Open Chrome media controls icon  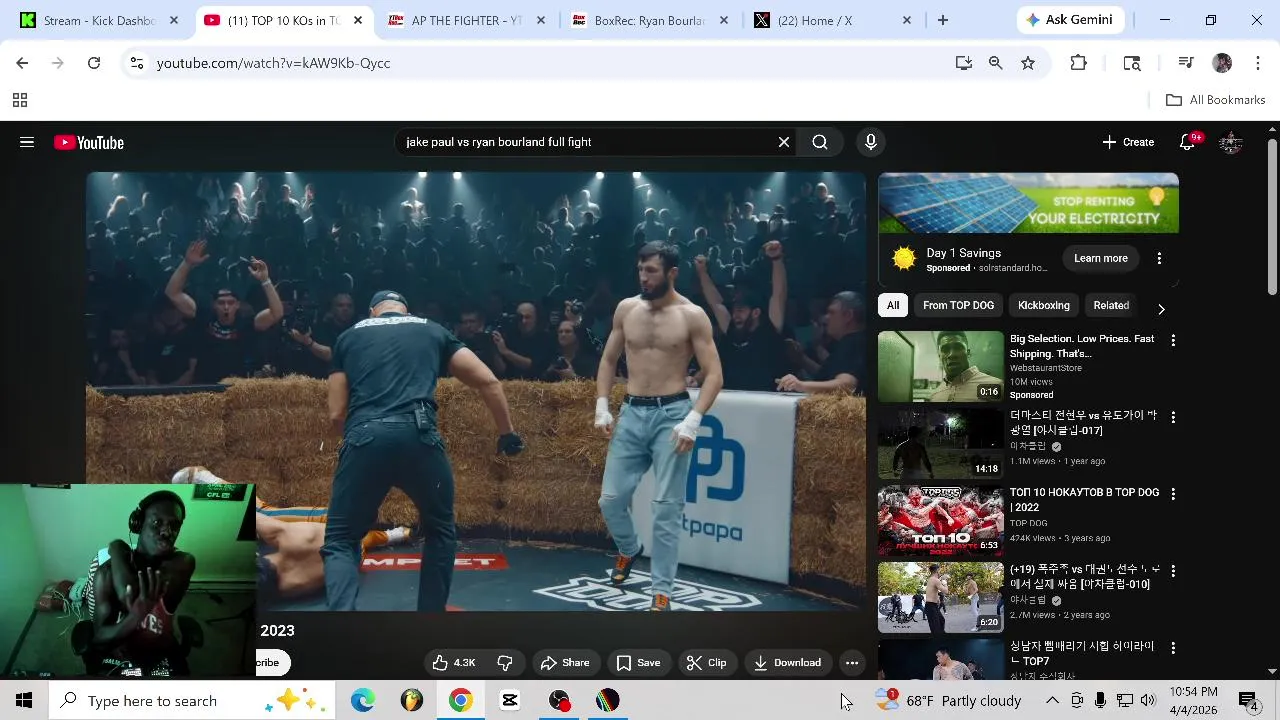1186,63
